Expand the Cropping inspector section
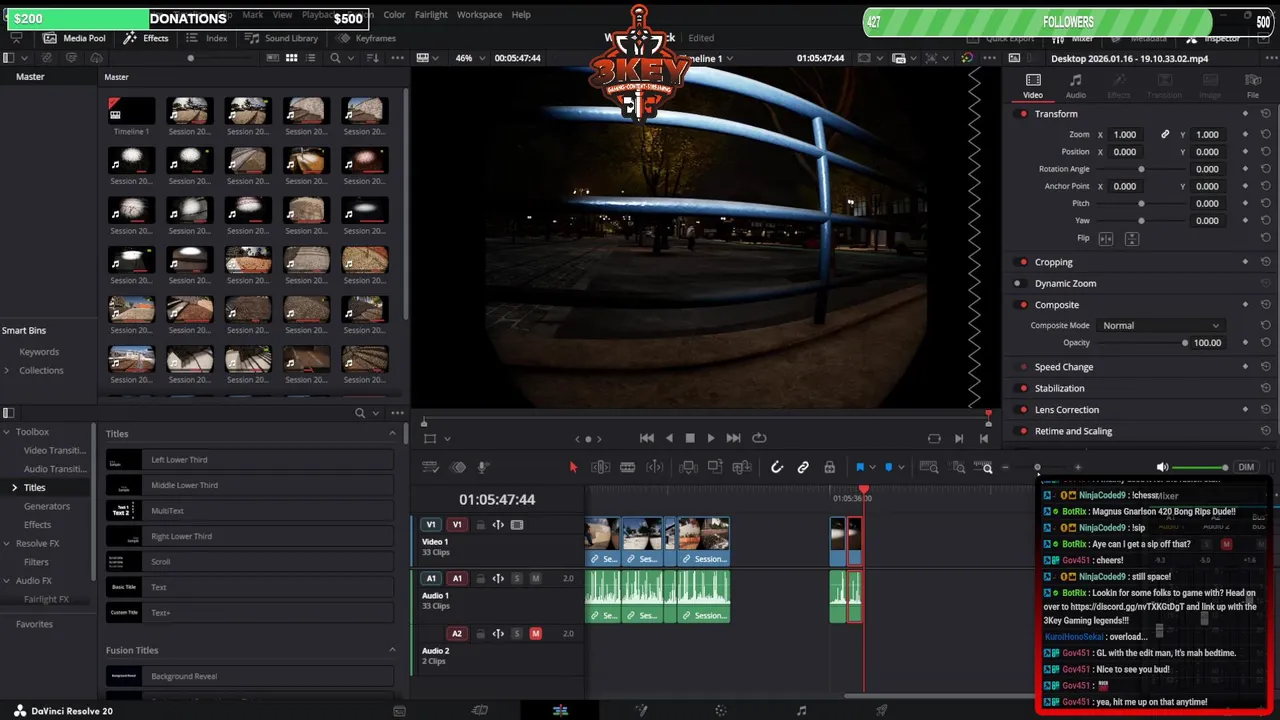Image resolution: width=1280 pixels, height=720 pixels. 1053,262
